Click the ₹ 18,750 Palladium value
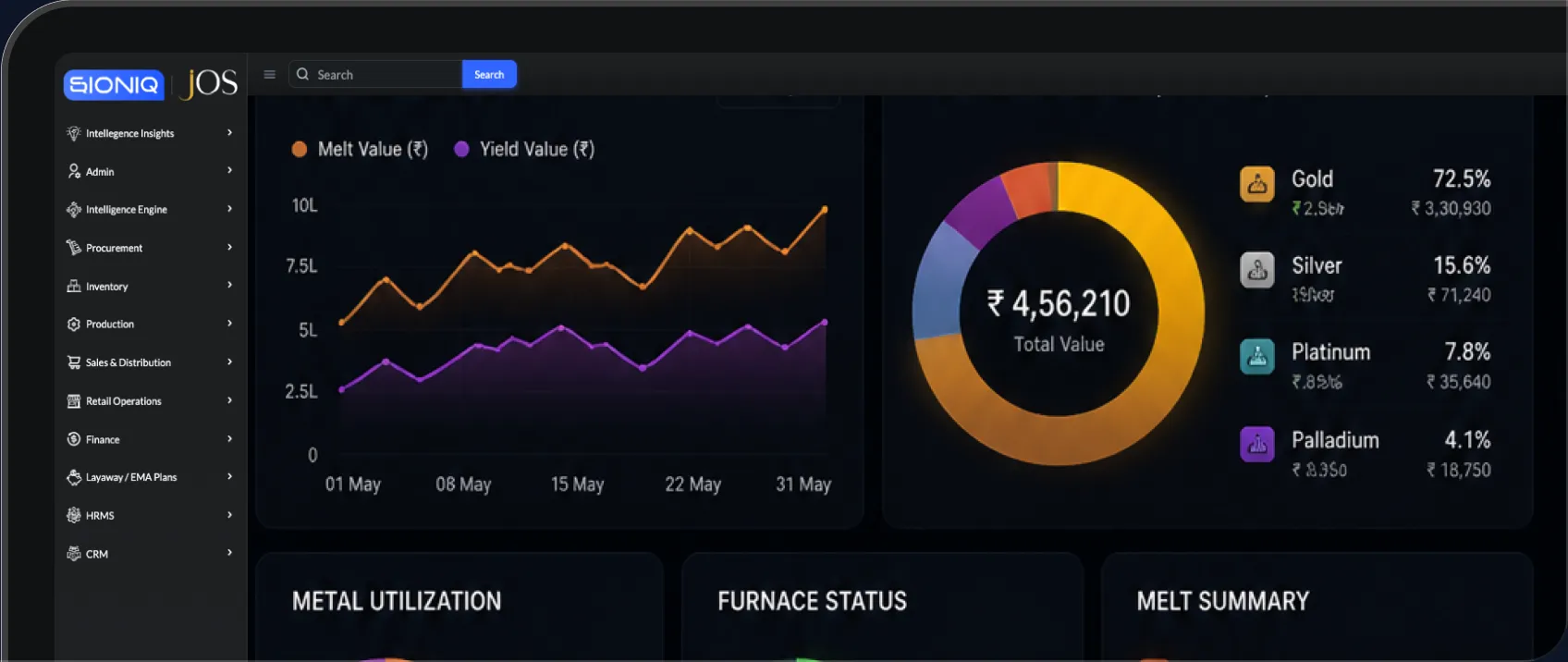The image size is (1568, 662). 1459,470
